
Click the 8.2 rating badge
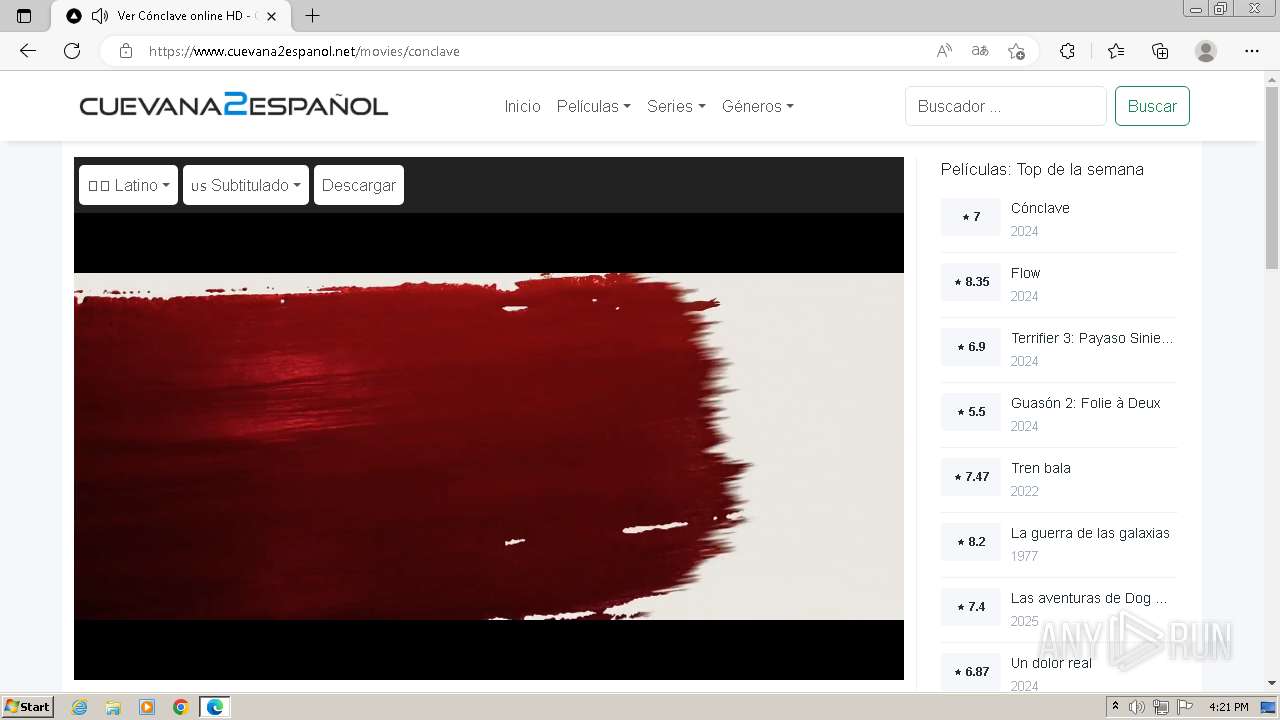pos(970,542)
